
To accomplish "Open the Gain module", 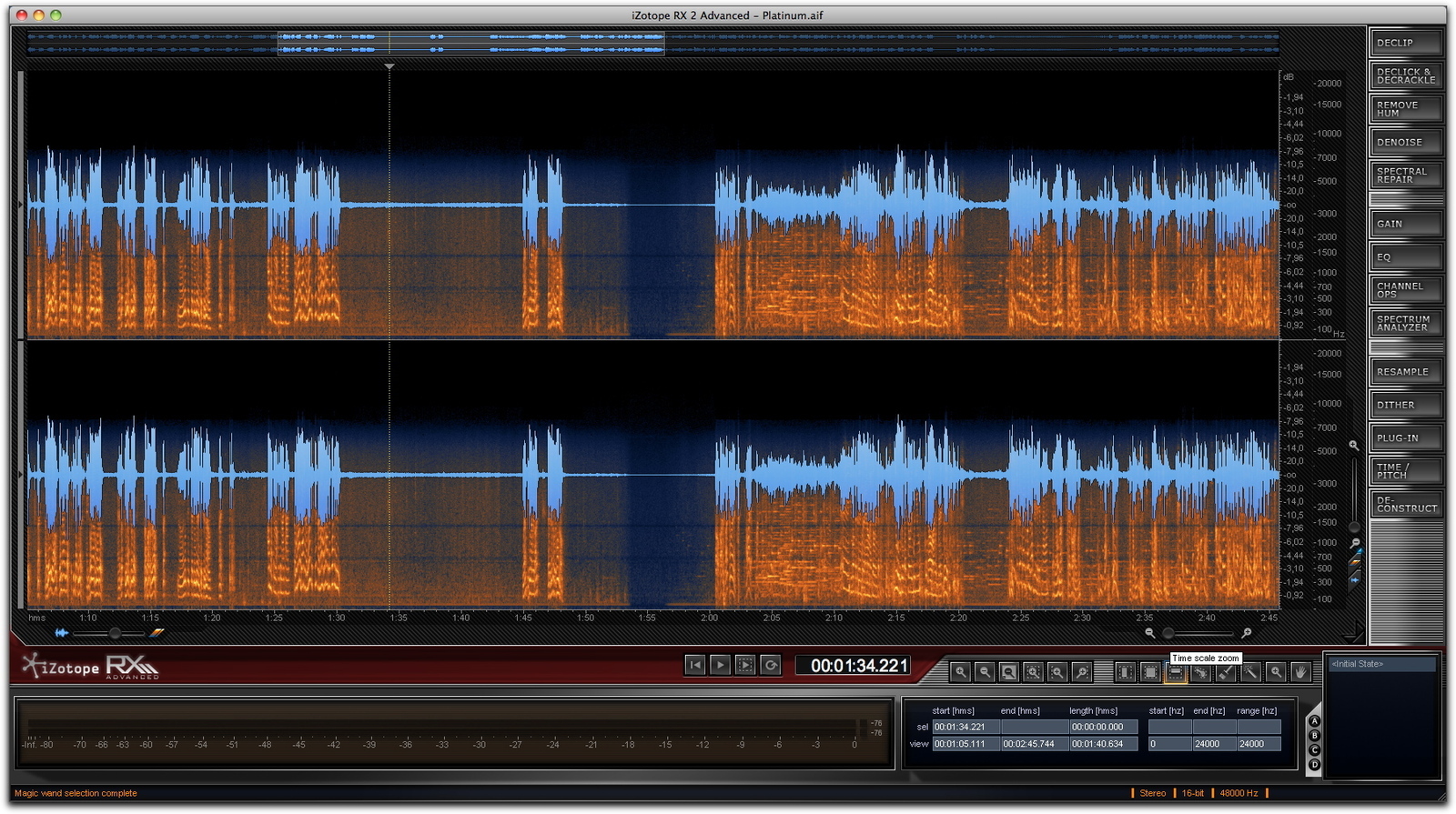I will (x=1406, y=224).
